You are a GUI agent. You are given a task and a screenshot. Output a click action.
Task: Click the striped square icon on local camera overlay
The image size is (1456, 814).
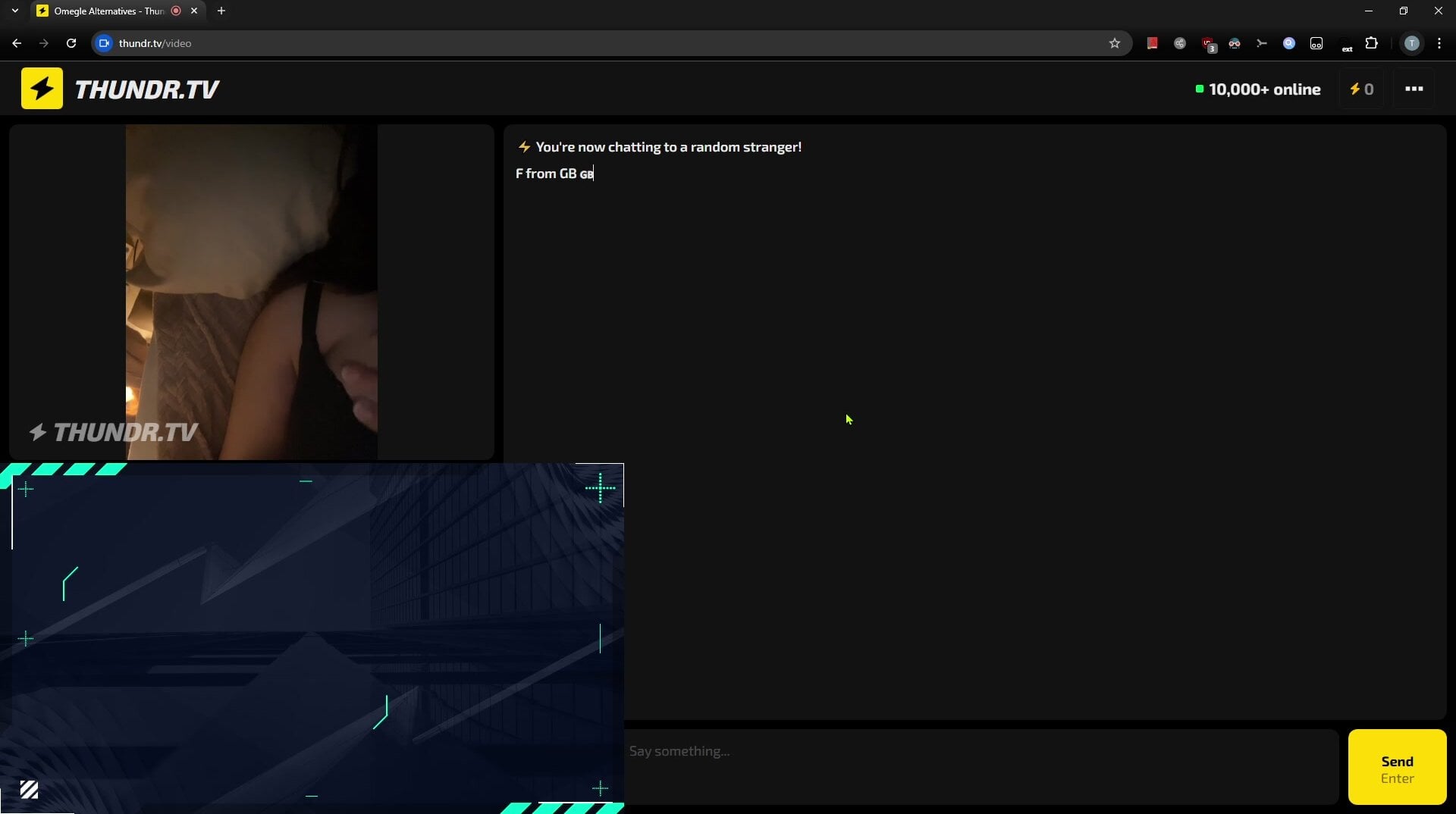[x=29, y=790]
